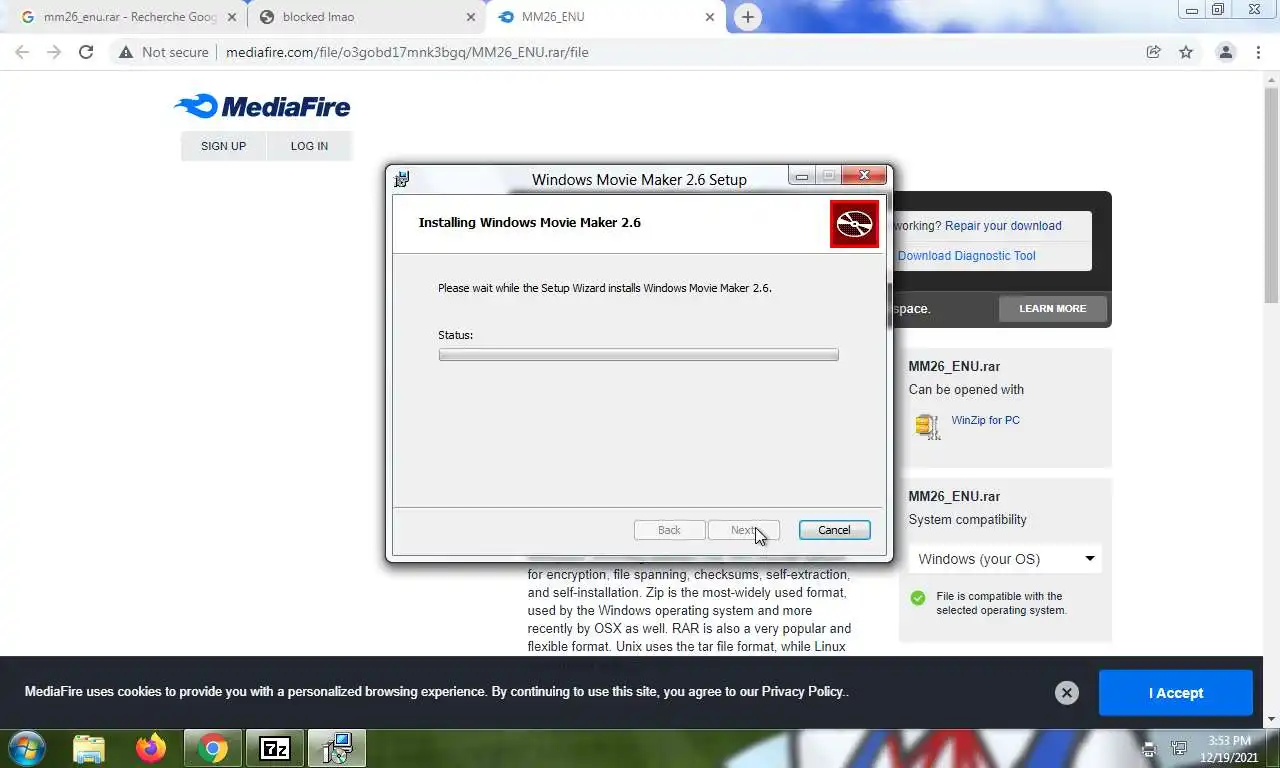Launch Firefox from the taskbar
The height and width of the screenshot is (768, 1280).
tap(151, 748)
